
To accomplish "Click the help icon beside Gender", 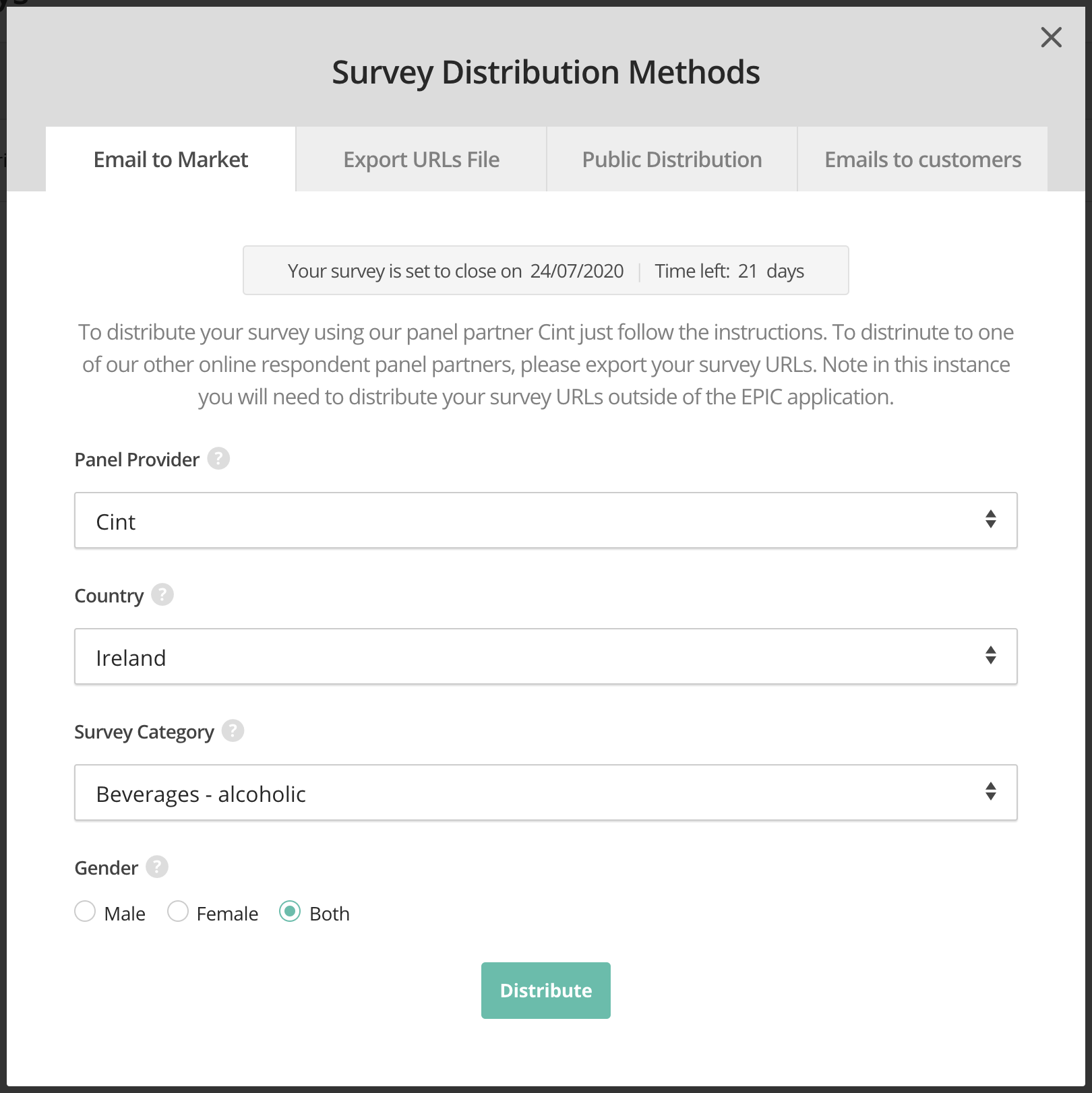I will pyautogui.click(x=157, y=867).
